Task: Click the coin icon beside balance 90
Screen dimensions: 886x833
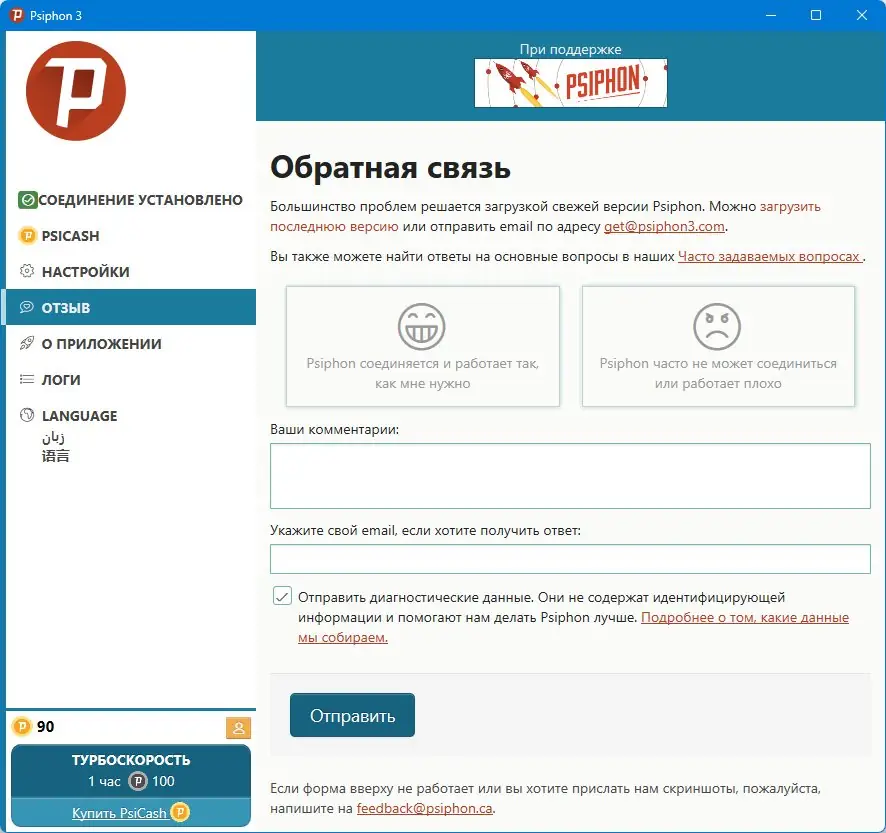Action: pos(22,726)
